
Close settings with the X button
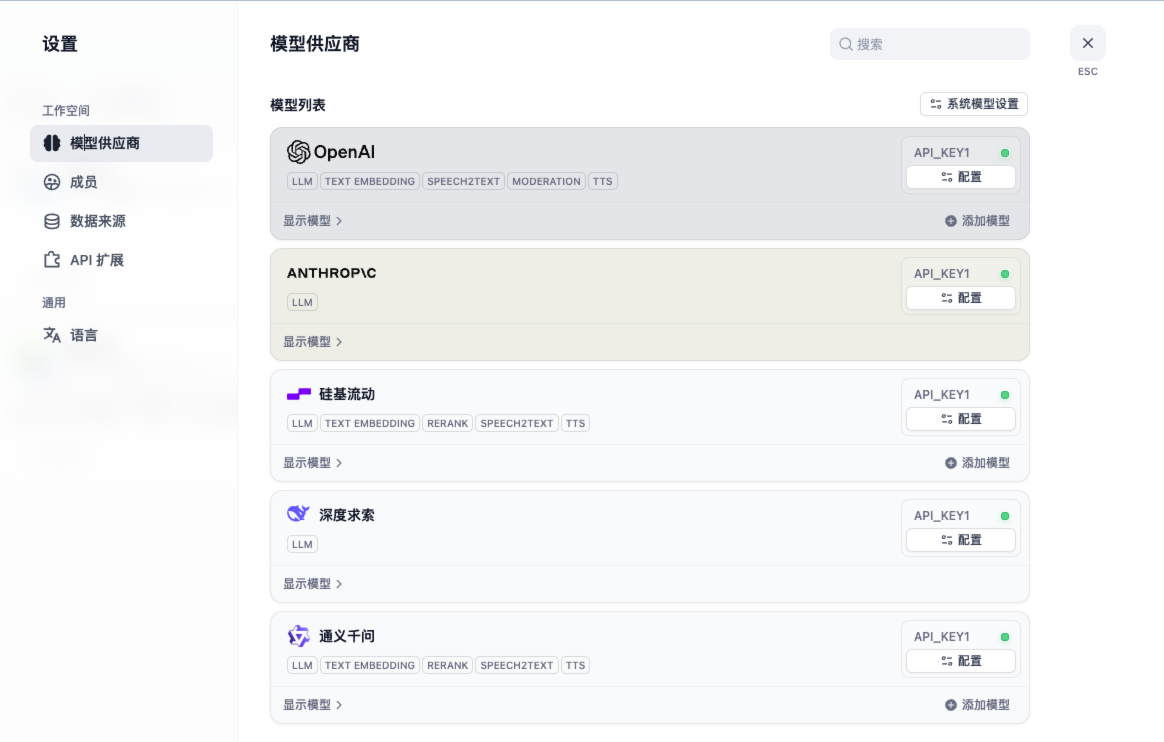pyautogui.click(x=1088, y=43)
